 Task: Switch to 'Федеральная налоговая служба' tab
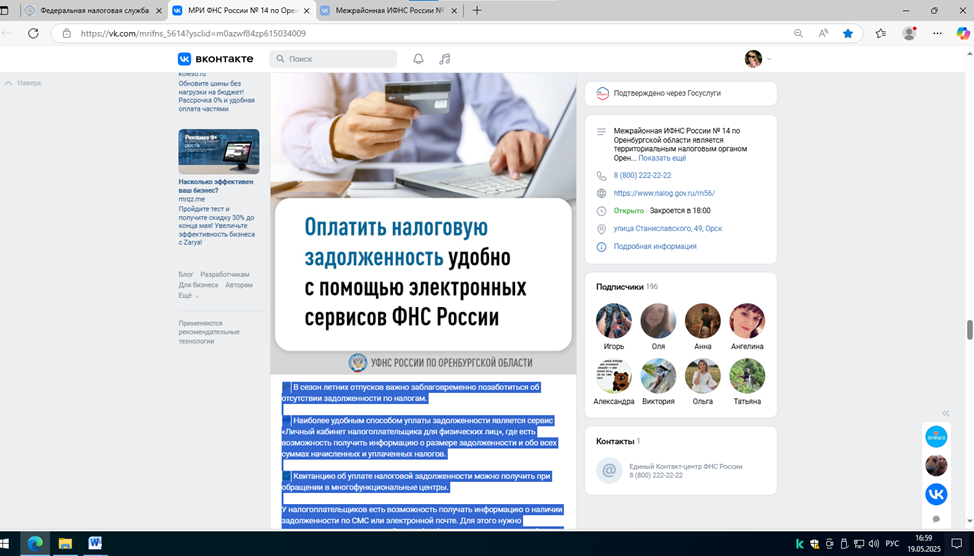[88, 10]
